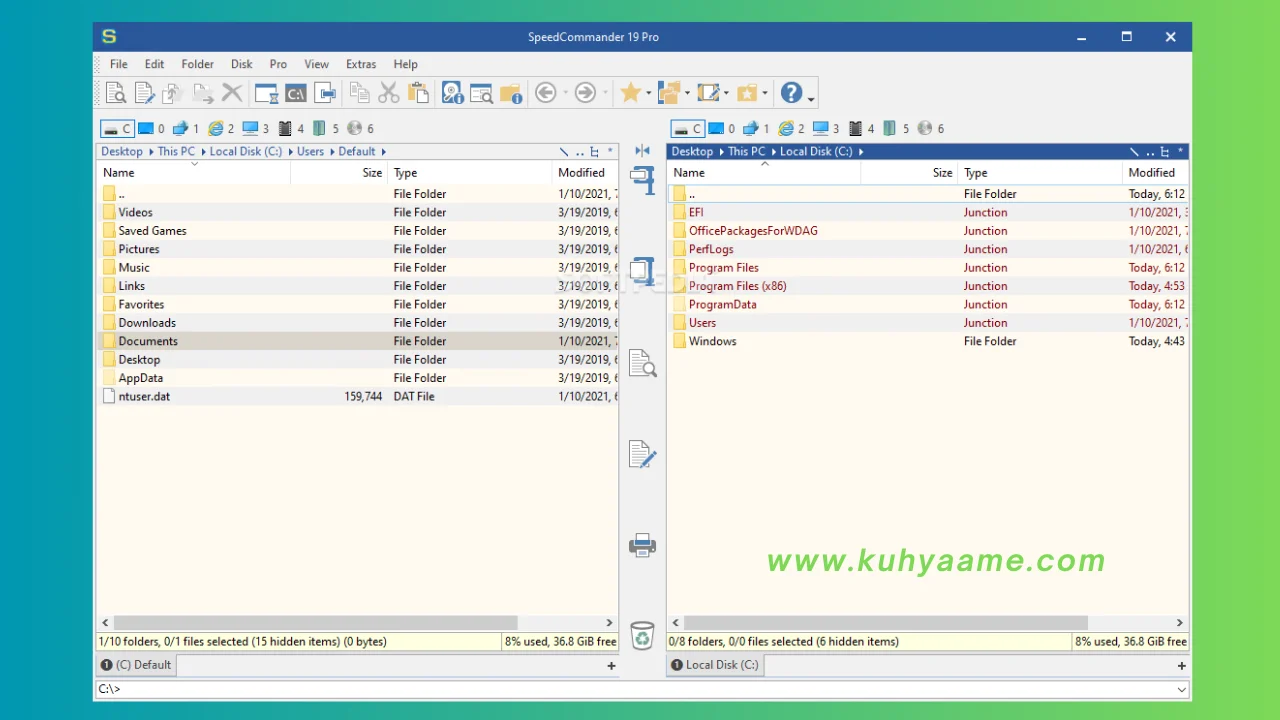Open the command line history dropdown

pos(1181,689)
